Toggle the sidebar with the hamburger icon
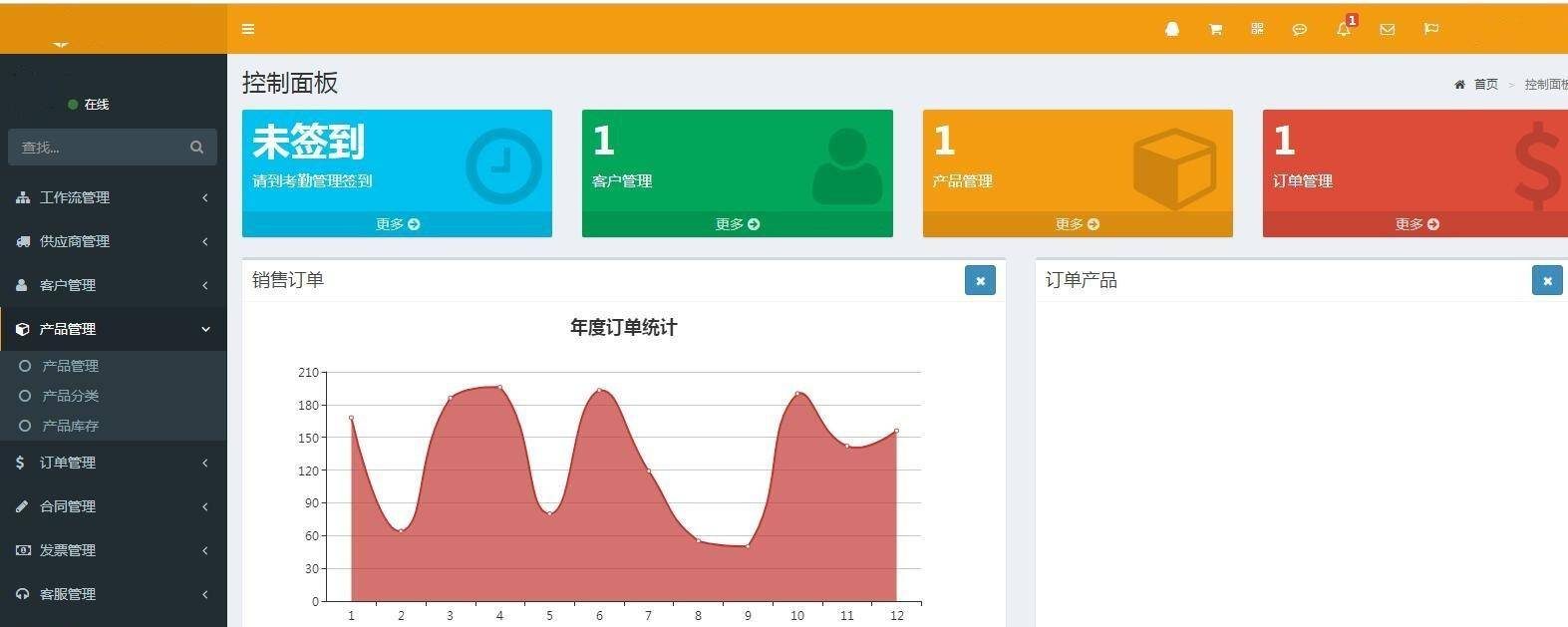 [x=248, y=29]
